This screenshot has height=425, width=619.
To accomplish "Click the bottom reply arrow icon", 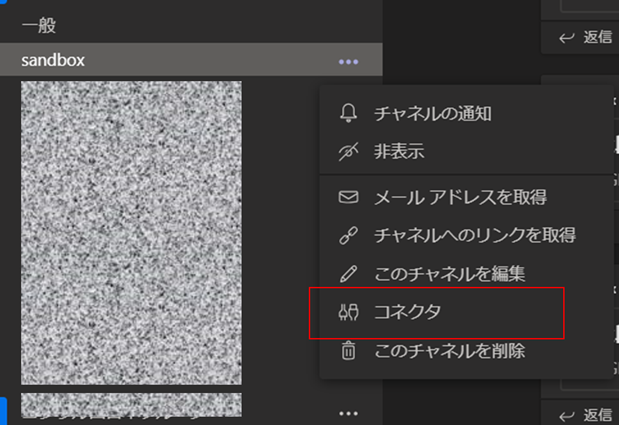I will click(x=566, y=416).
